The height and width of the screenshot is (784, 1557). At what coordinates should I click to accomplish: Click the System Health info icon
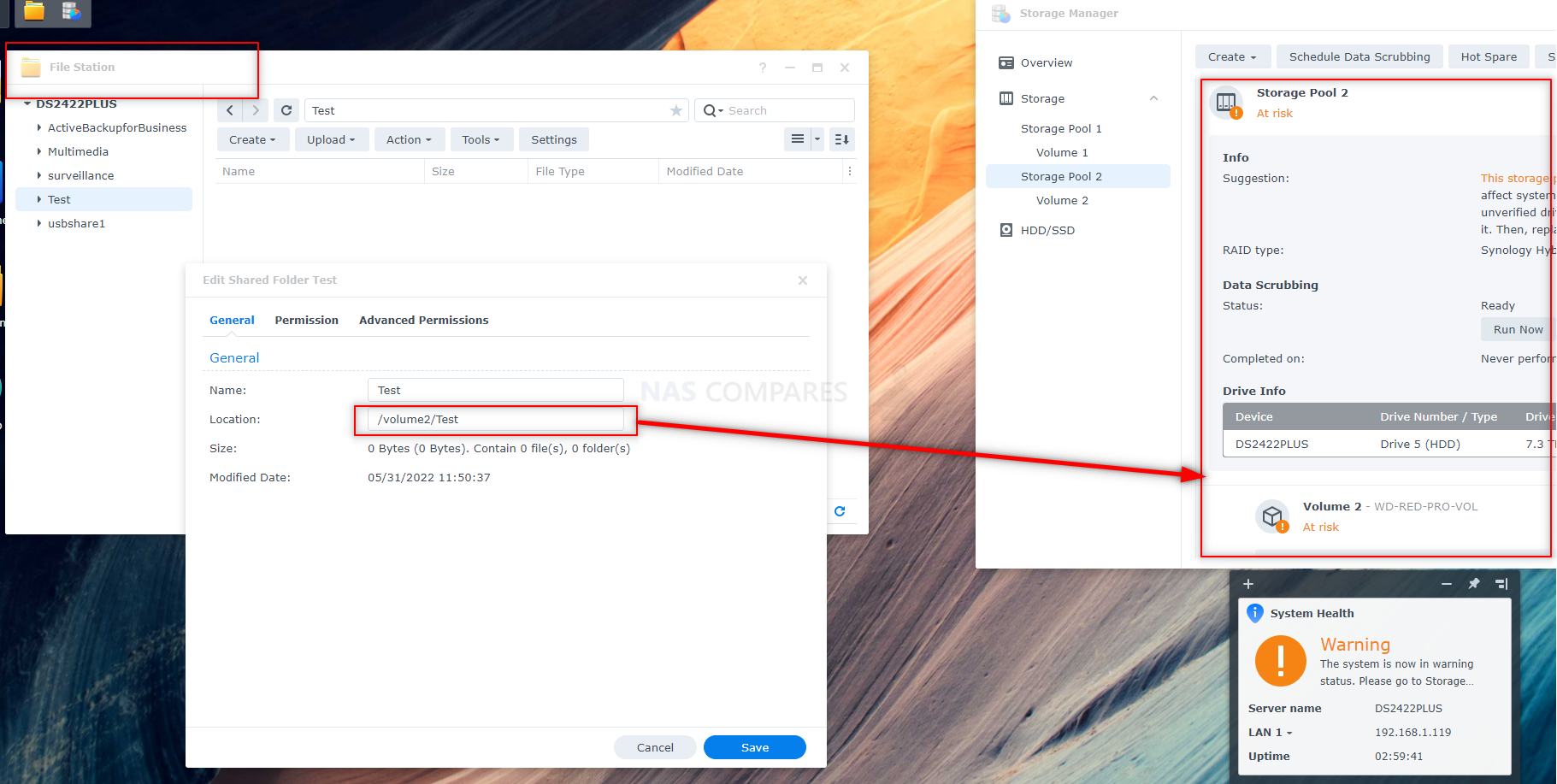point(1255,613)
